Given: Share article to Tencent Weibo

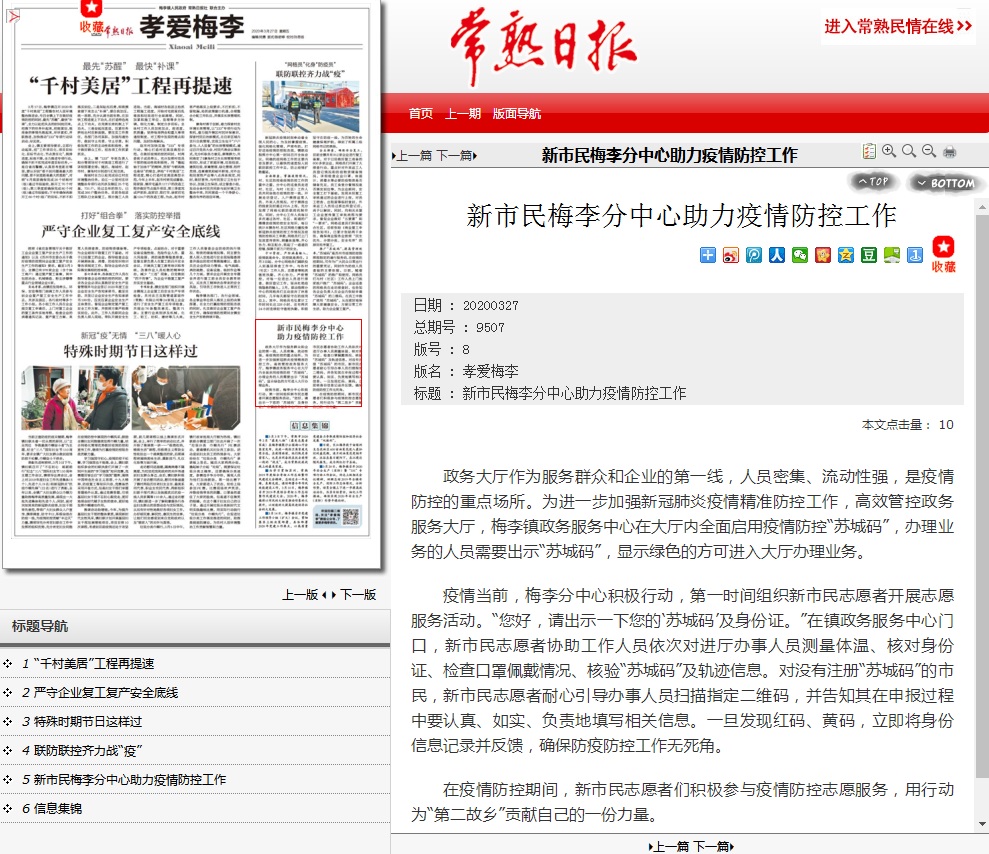Looking at the screenshot, I should click(754, 255).
